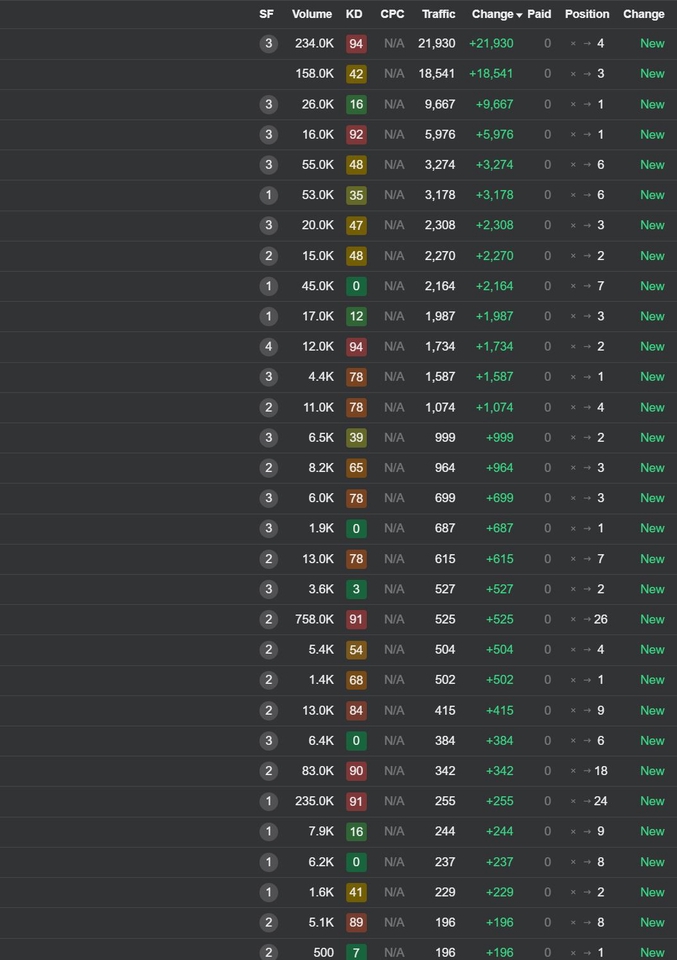Image resolution: width=677 pixels, height=960 pixels.
Task: Click the position 26 cell
Action: point(600,619)
